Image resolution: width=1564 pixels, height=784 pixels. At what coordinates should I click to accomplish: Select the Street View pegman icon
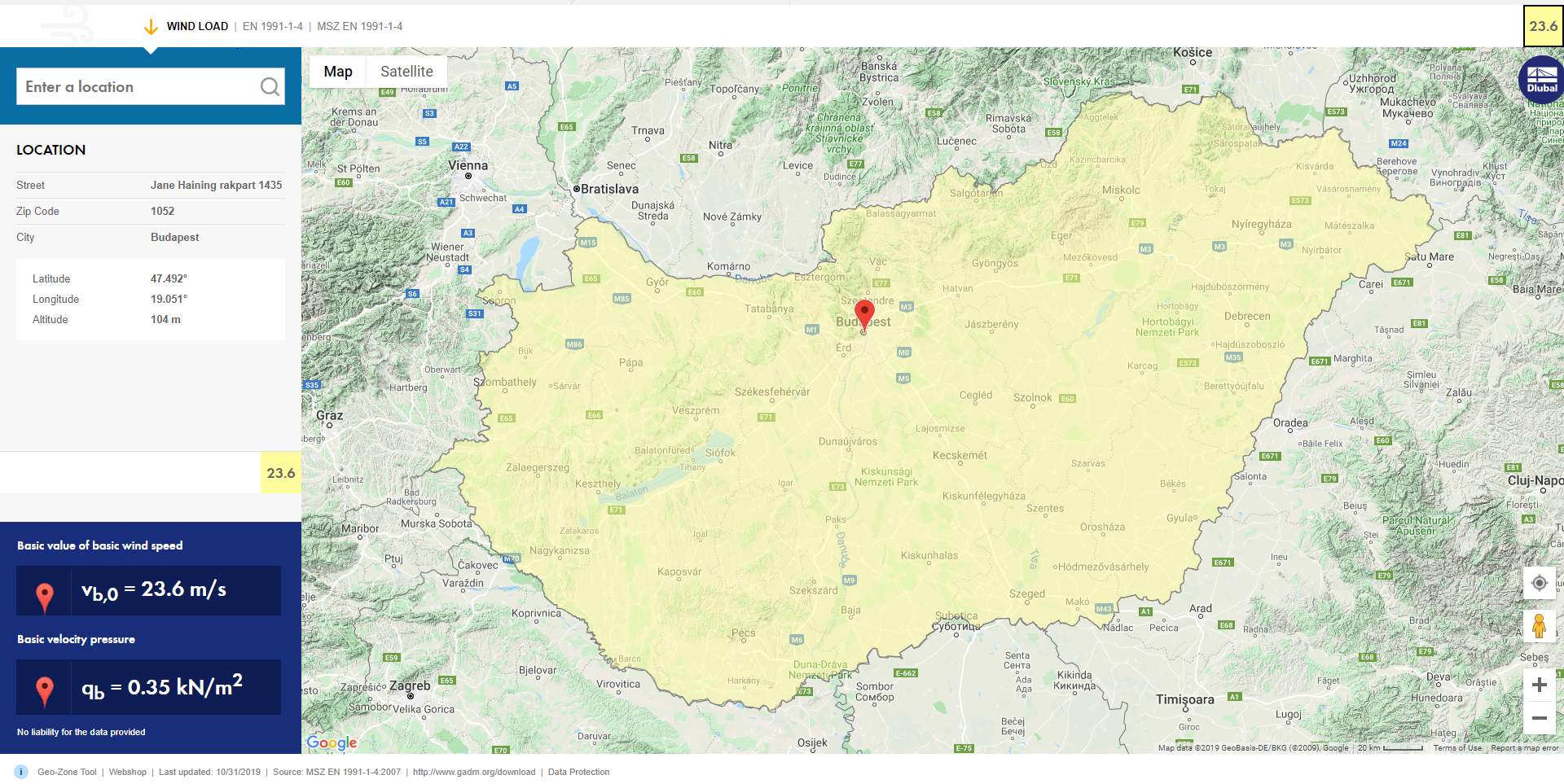pyautogui.click(x=1540, y=625)
